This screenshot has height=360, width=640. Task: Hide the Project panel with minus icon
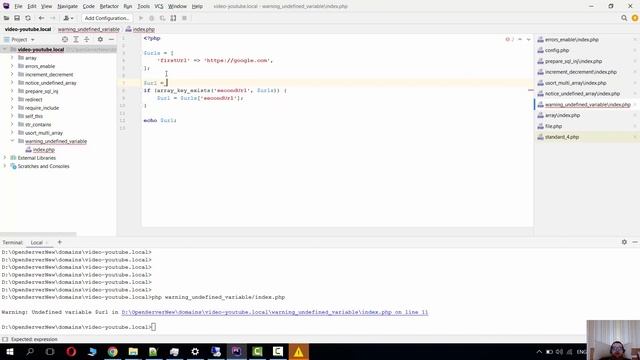pyautogui.click(x=111, y=40)
